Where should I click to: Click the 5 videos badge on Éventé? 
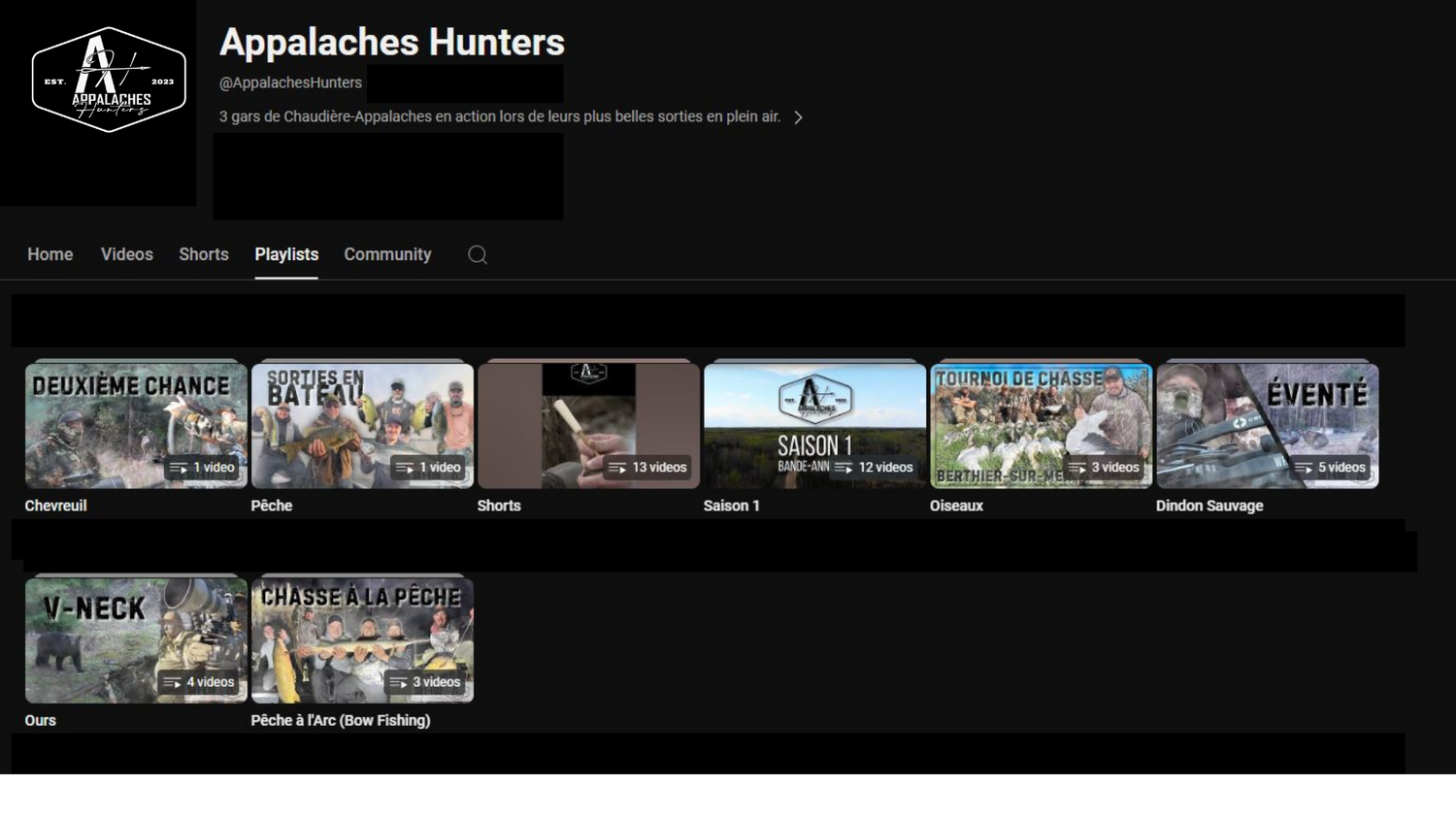click(x=1331, y=468)
